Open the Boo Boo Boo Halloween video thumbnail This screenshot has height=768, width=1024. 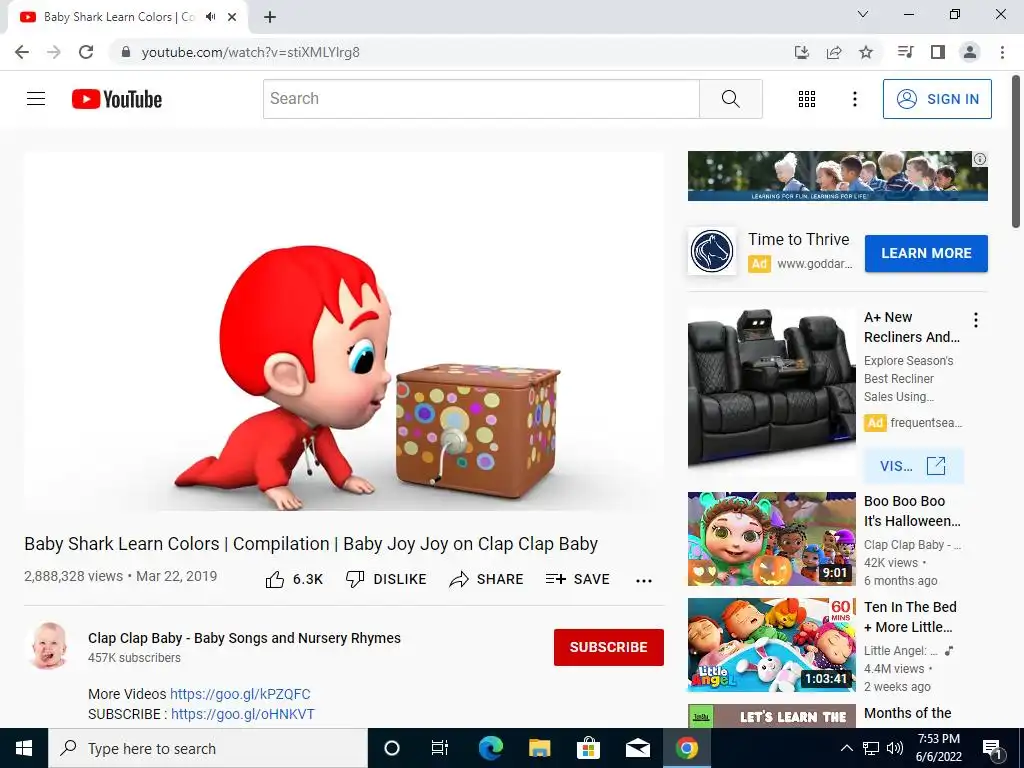(x=771, y=539)
